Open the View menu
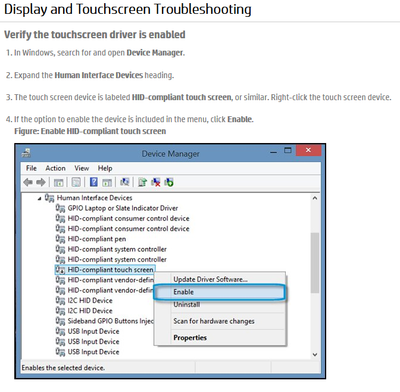Screen dimensions: 400x392 point(82,168)
